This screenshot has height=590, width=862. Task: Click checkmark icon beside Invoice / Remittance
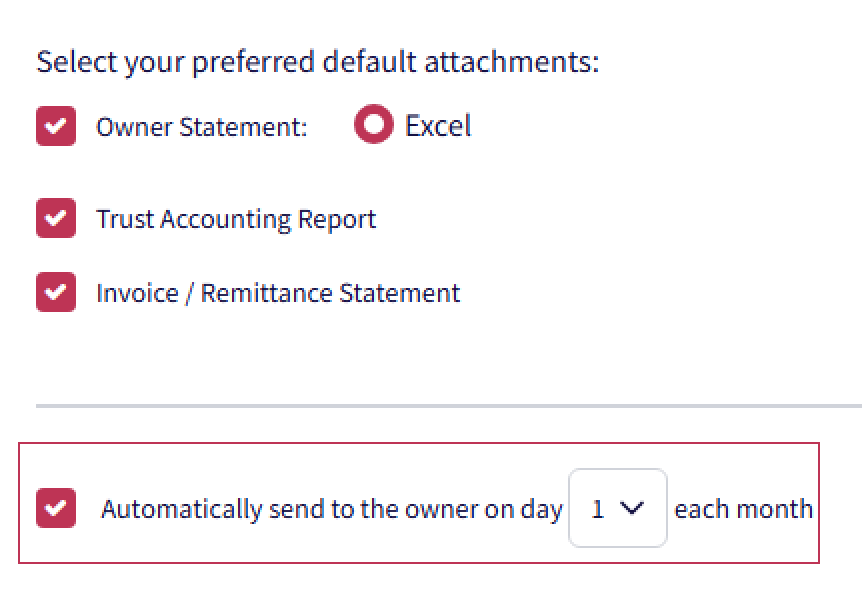[x=56, y=293]
